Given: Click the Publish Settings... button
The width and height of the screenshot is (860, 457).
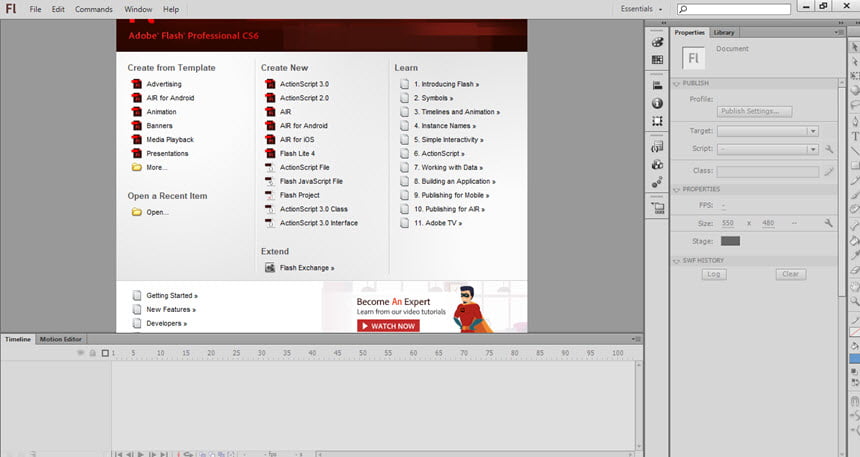Looking at the screenshot, I should (x=754, y=111).
